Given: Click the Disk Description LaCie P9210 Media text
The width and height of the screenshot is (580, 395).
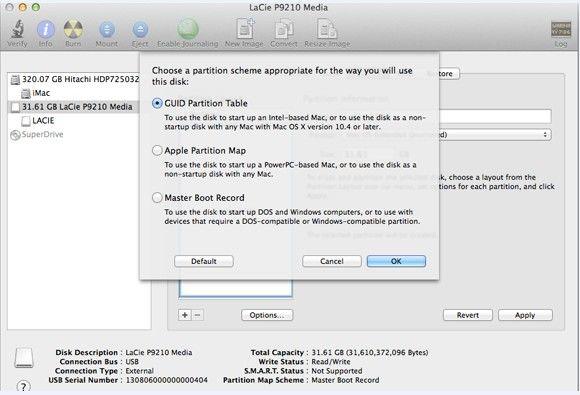Looking at the screenshot, I should pos(159,352).
